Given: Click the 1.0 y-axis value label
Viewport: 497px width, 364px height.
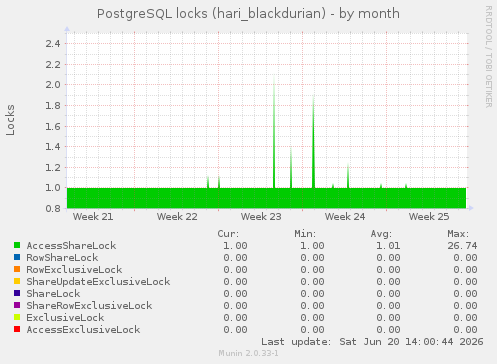Looking at the screenshot, I should point(53,188).
